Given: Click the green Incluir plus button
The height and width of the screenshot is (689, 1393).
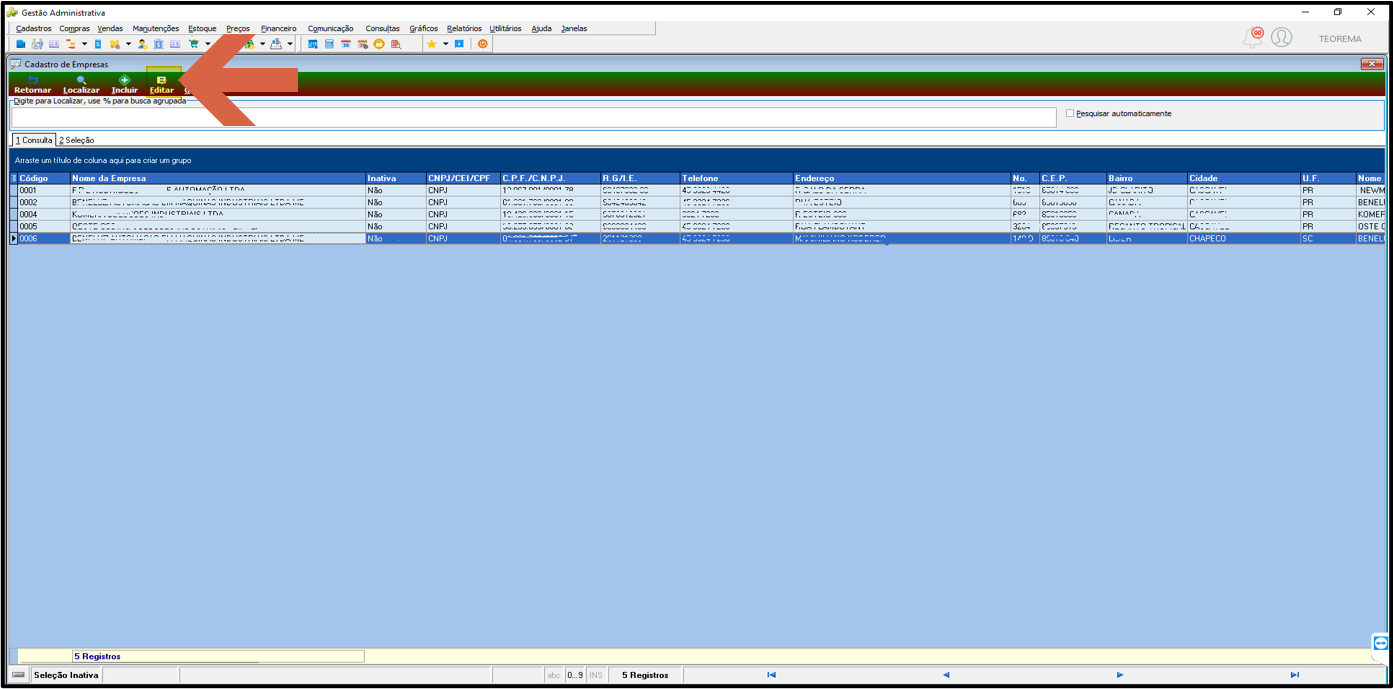Looking at the screenshot, I should [x=124, y=84].
